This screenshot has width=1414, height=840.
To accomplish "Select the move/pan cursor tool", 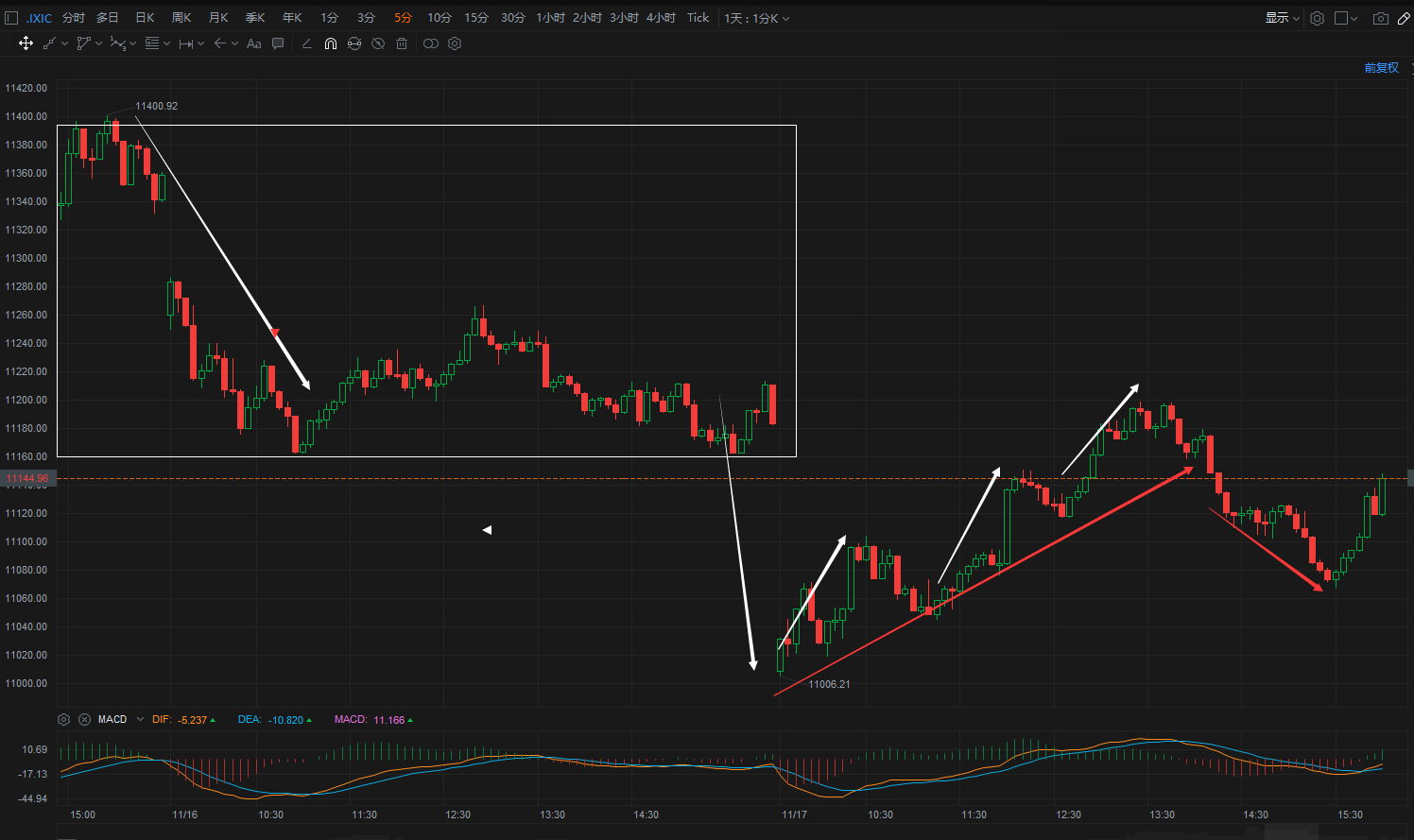I will pyautogui.click(x=26, y=43).
